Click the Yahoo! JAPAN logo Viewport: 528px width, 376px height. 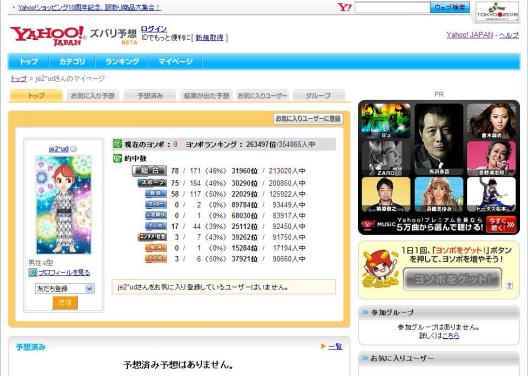(47, 35)
